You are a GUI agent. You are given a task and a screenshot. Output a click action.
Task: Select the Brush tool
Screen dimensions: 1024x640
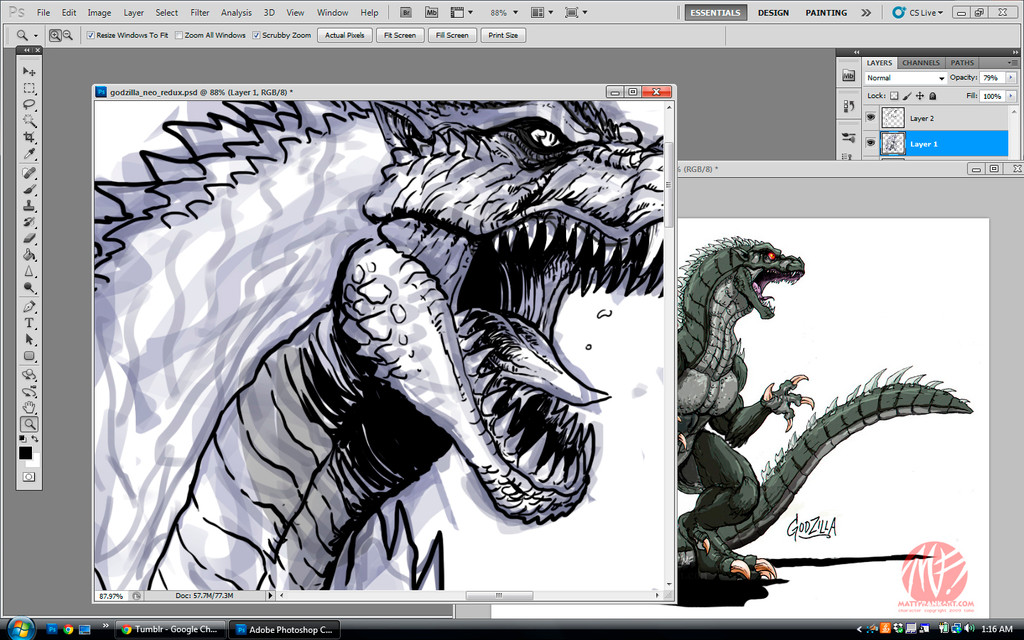(29, 189)
